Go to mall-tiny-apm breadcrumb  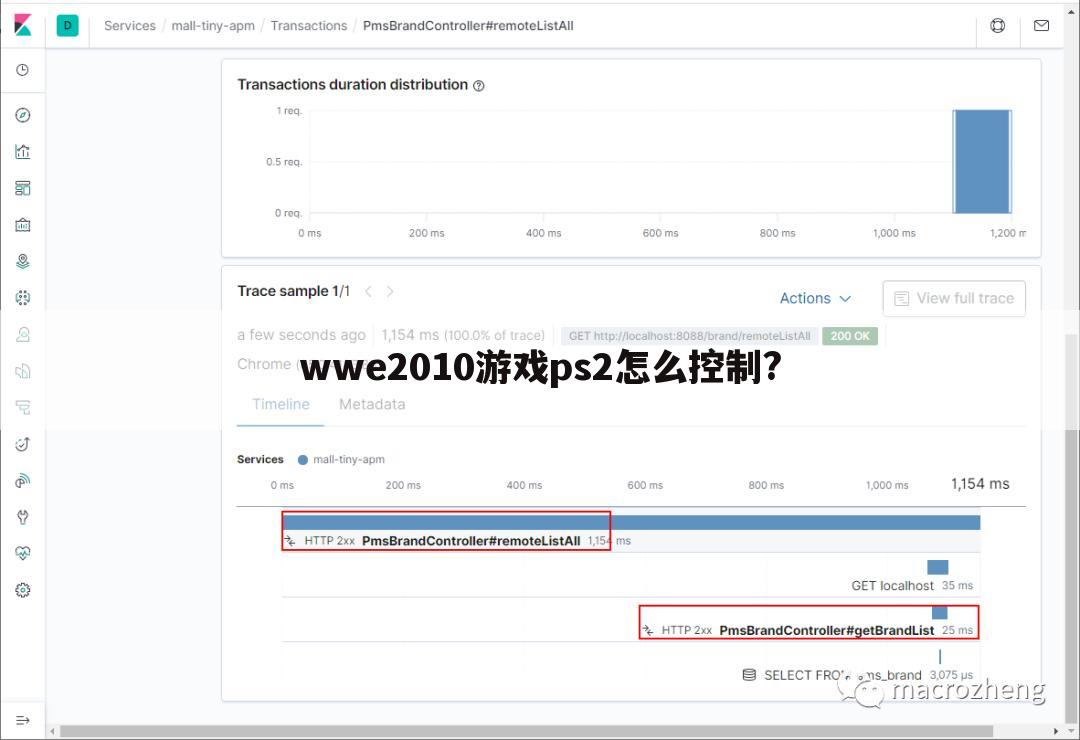(213, 25)
